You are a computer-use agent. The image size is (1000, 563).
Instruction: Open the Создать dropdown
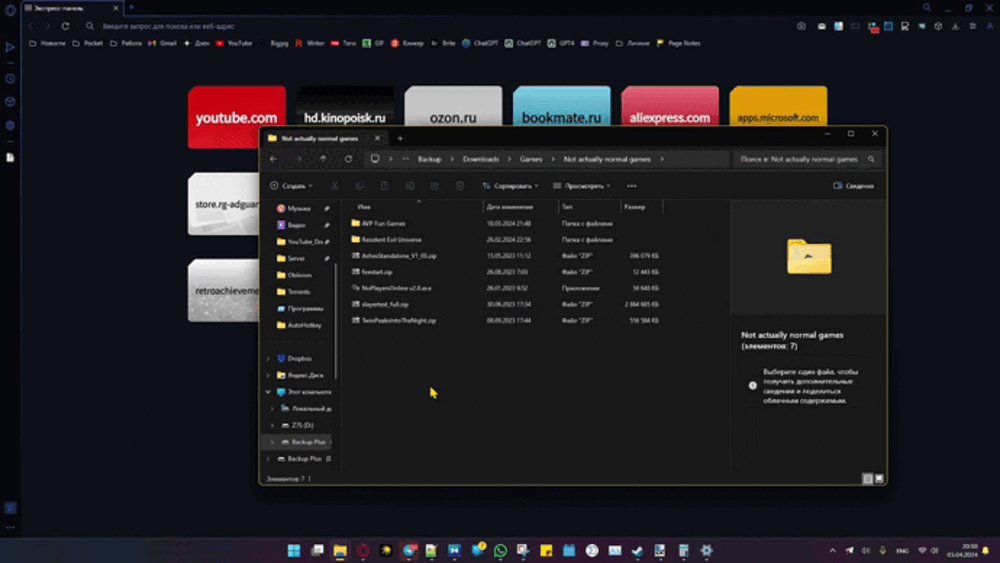click(291, 186)
